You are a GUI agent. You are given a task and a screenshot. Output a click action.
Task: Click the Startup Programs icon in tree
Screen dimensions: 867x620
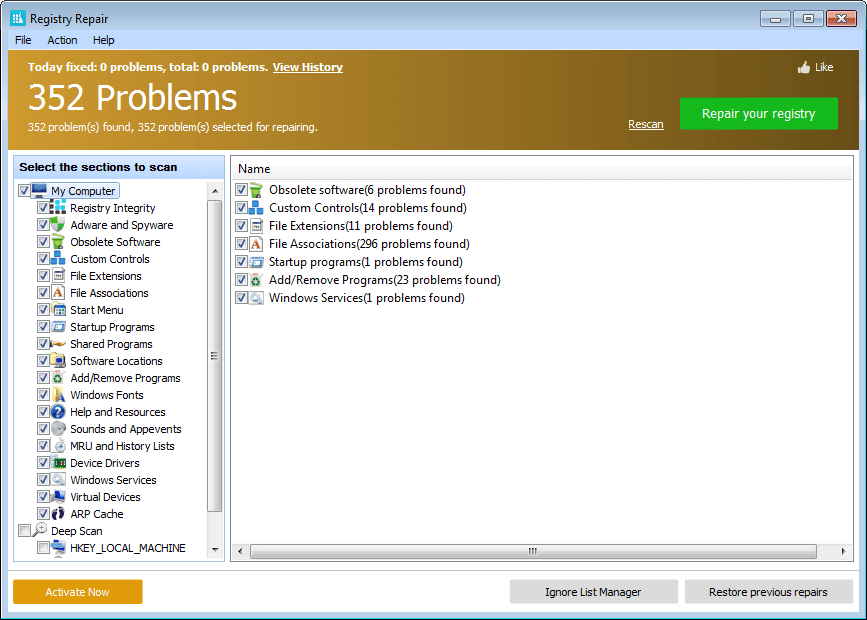point(58,327)
